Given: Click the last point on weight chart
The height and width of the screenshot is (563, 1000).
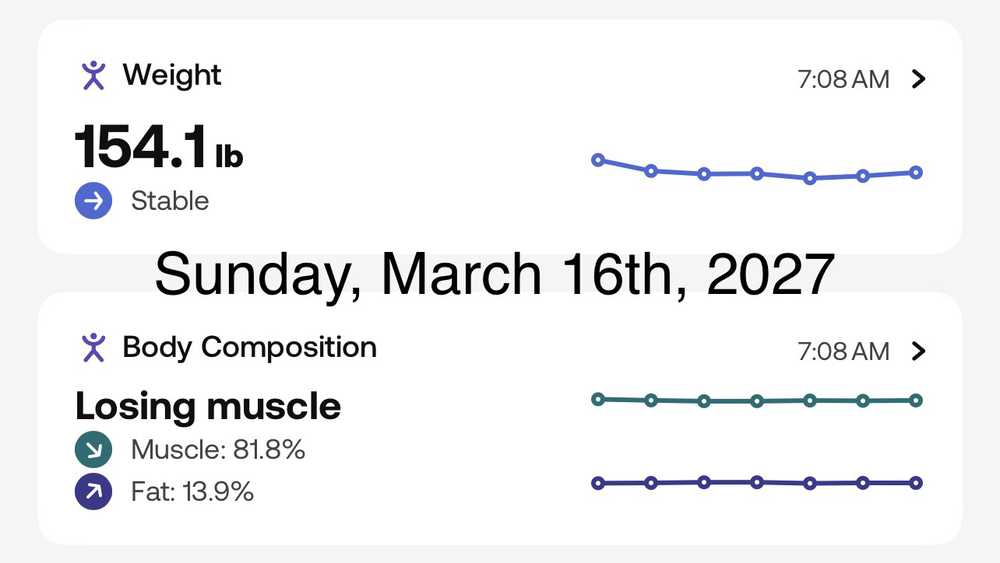Looking at the screenshot, I should [916, 172].
